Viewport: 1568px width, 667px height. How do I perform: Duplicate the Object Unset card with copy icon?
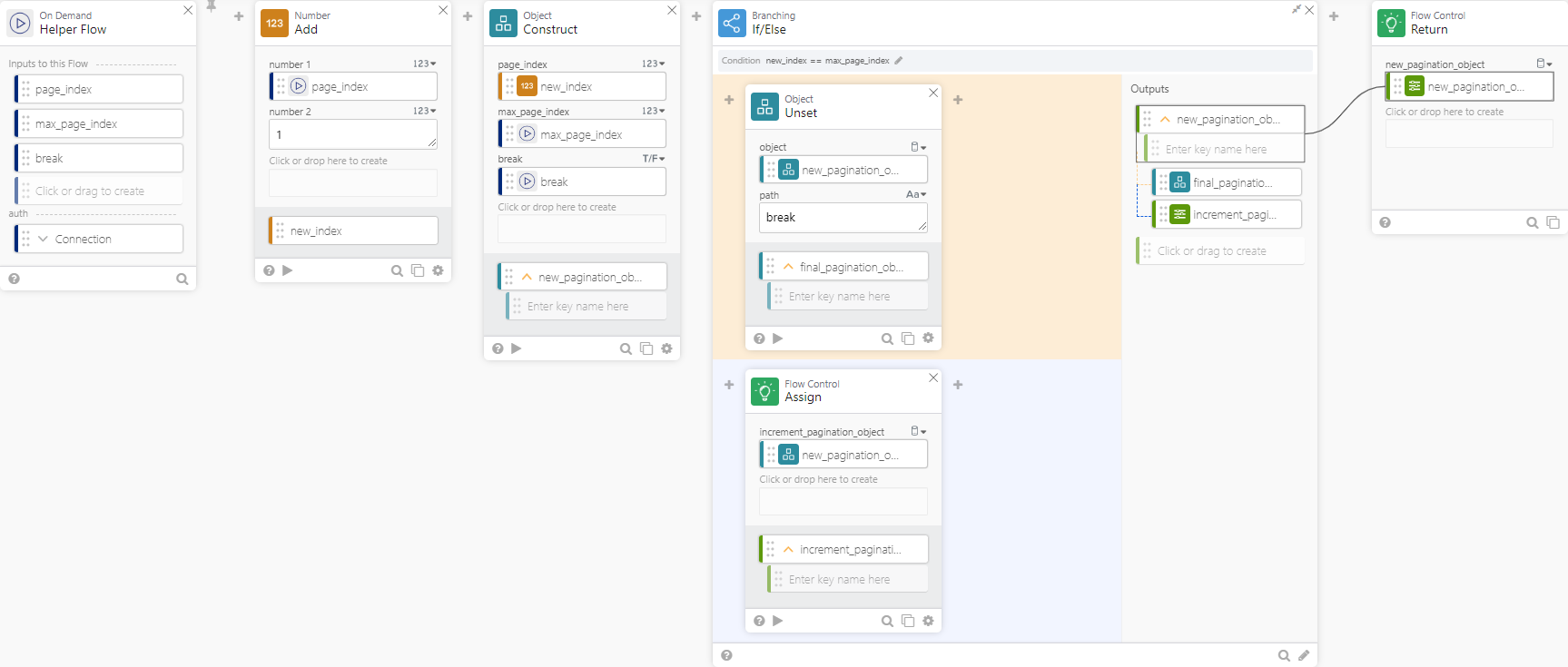(907, 338)
